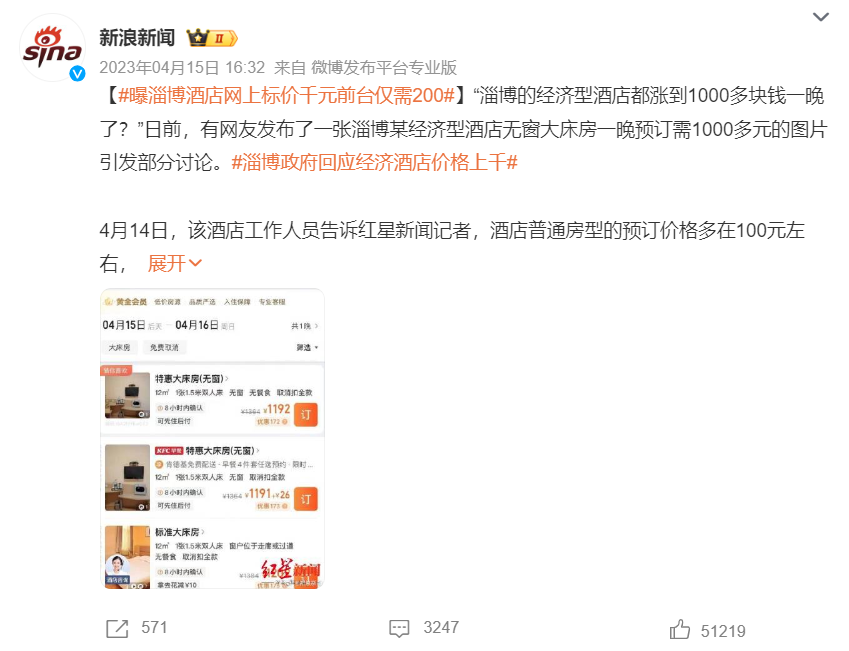Click the first orange 订 booking button
849x651 pixels.
[x=306, y=414]
